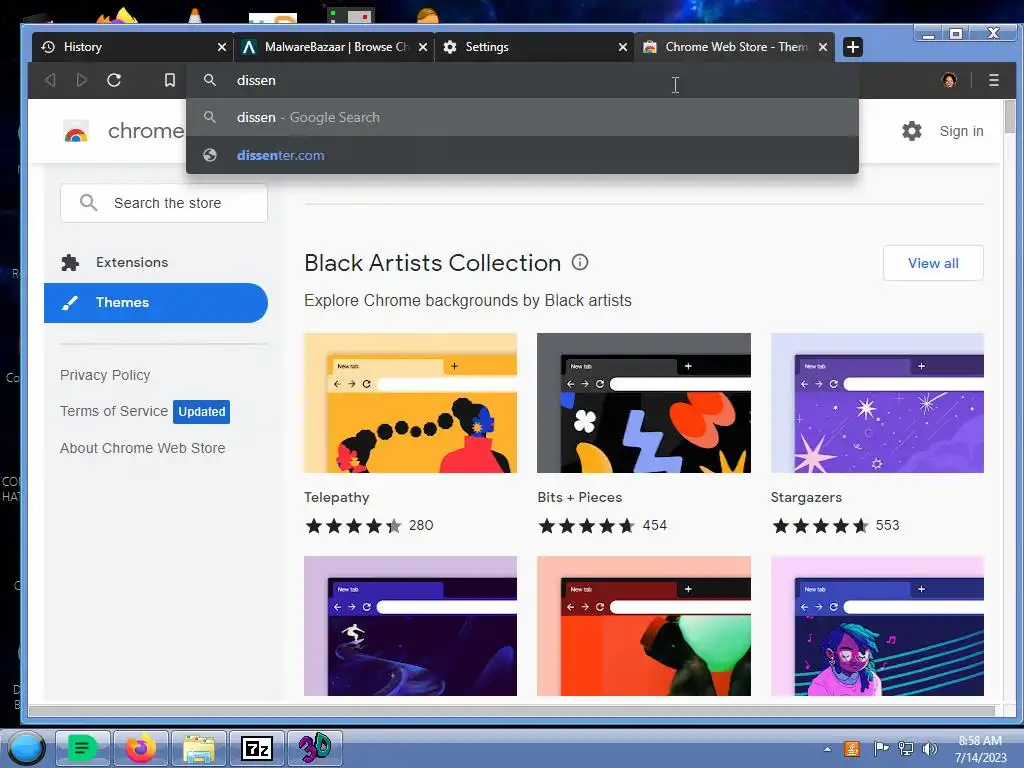Click the Bits + Pieces star rating

point(586,526)
